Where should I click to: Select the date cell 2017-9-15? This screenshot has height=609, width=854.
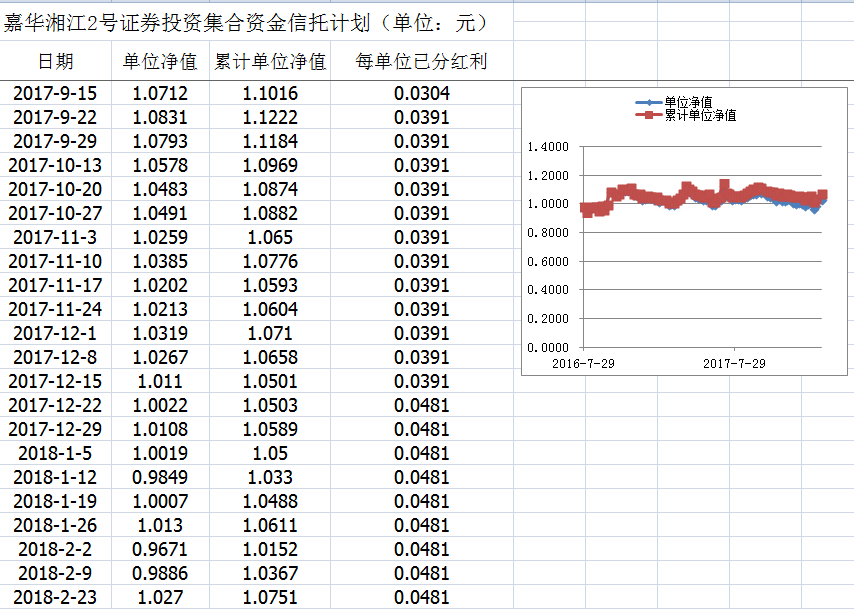55,94
